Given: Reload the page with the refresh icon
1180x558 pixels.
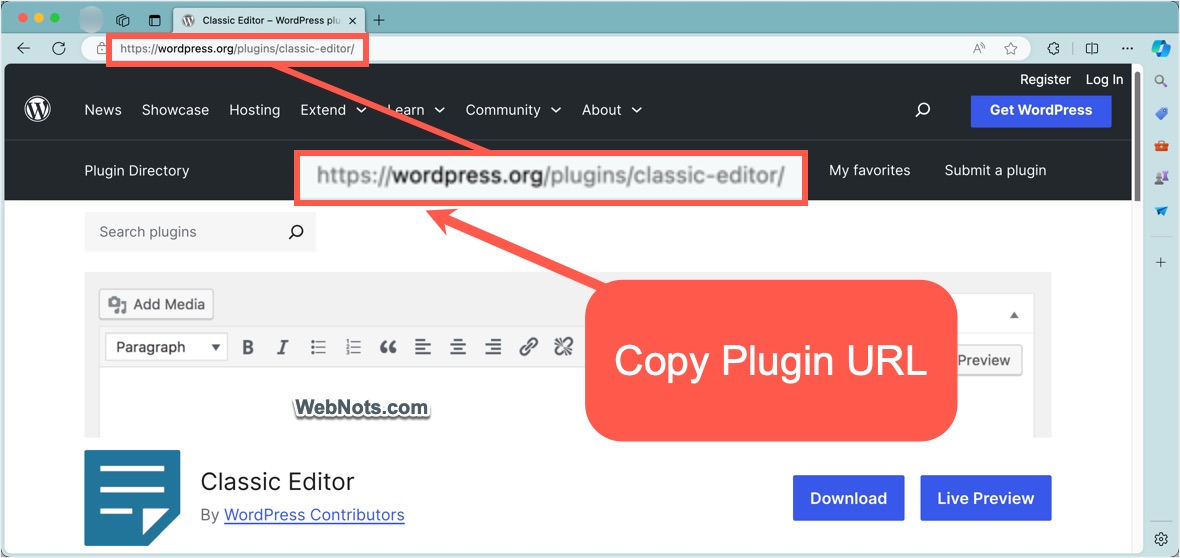Looking at the screenshot, I should pyautogui.click(x=59, y=48).
